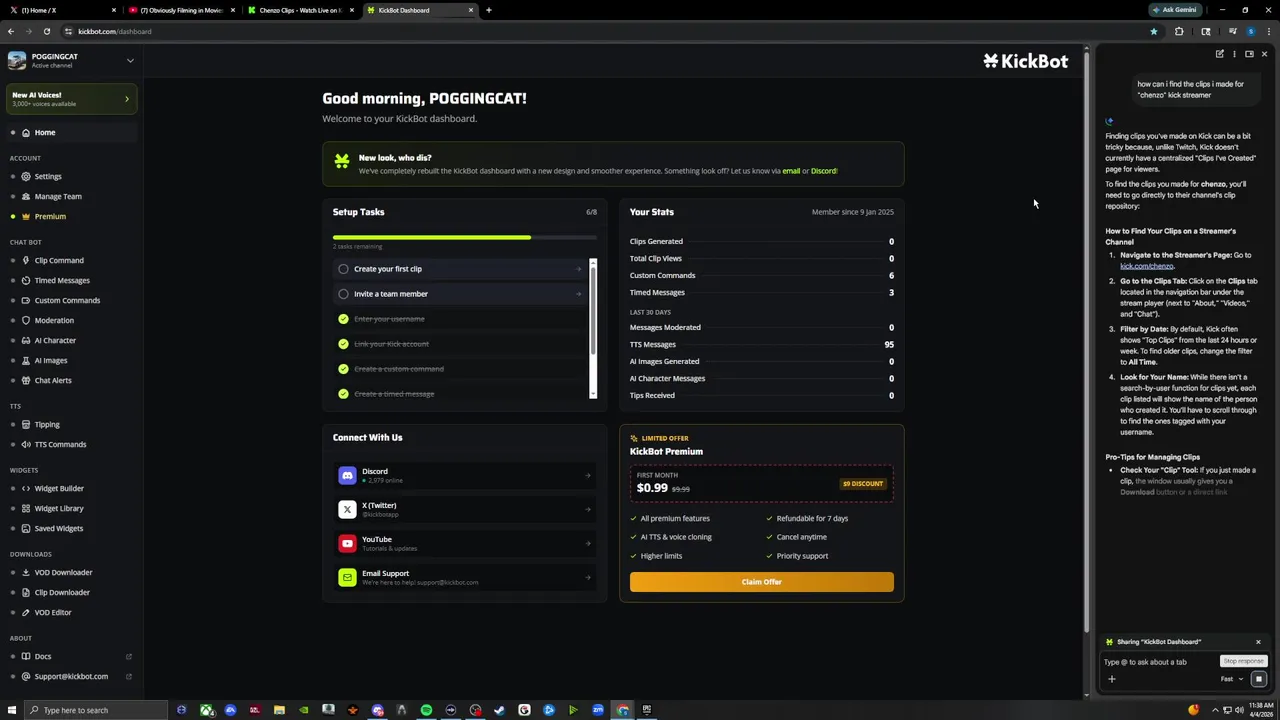1280x720 pixels.
Task: Click the Widget Library icon
Action: (26, 508)
